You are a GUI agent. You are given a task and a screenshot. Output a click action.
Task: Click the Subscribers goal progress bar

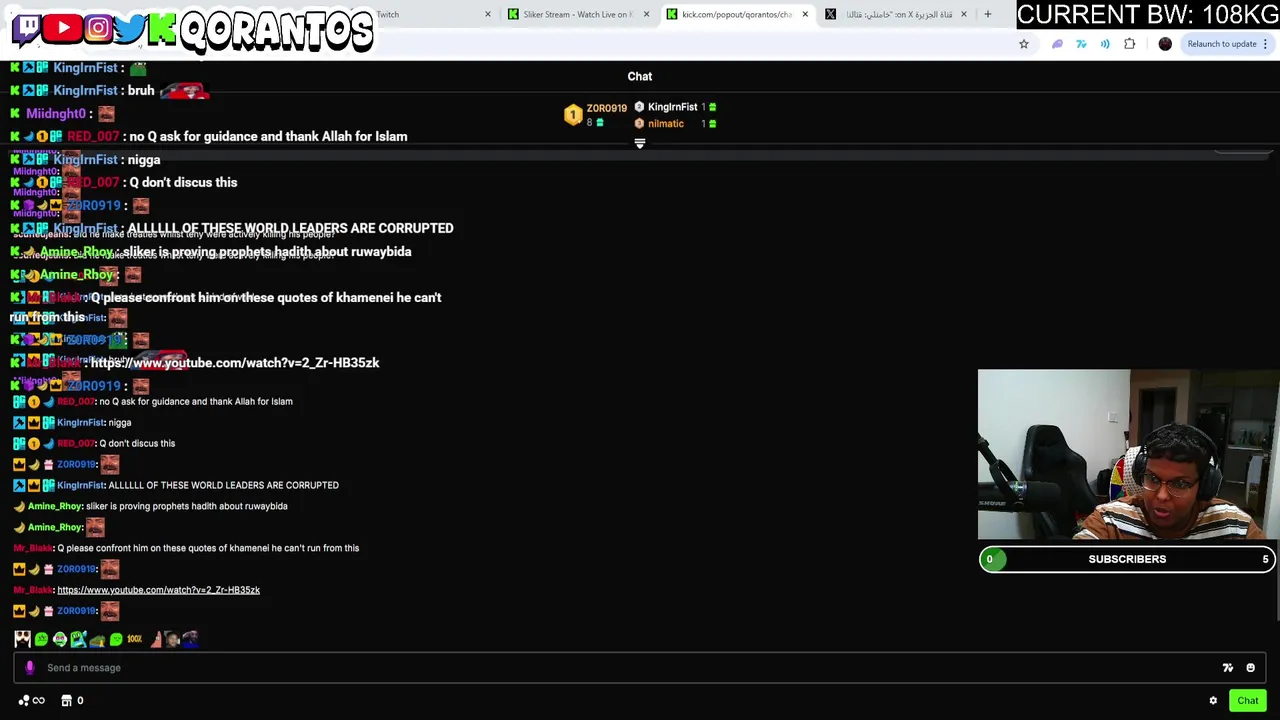pos(1127,559)
